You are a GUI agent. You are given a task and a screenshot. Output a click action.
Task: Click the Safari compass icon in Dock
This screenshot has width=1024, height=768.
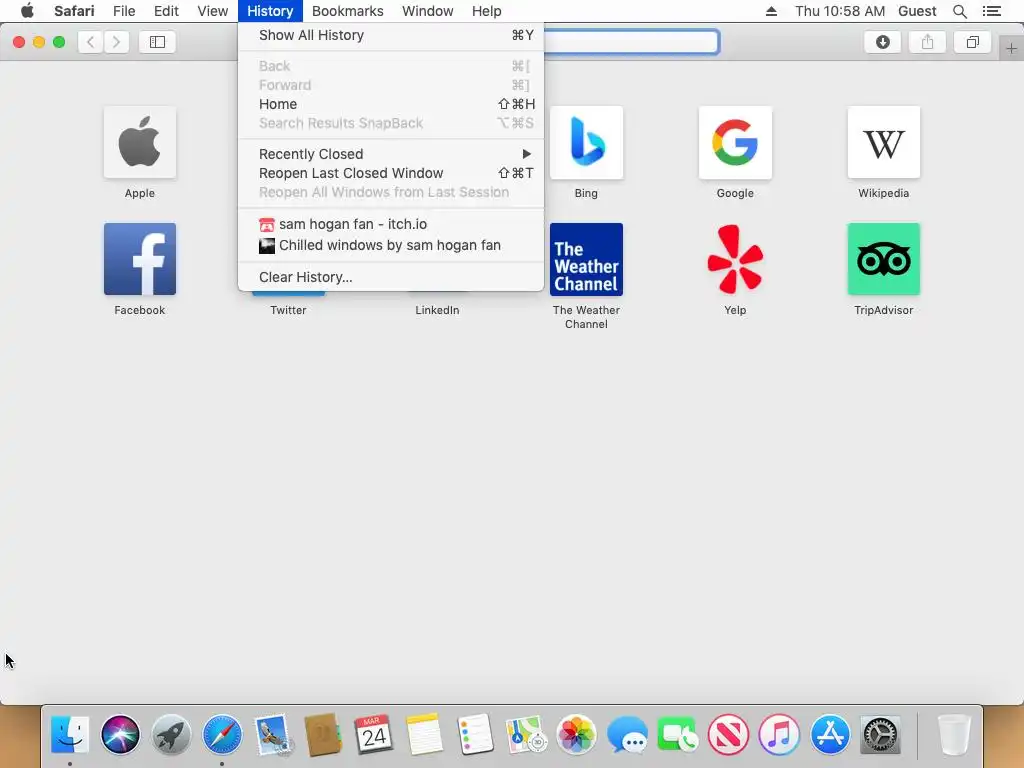[x=222, y=734]
